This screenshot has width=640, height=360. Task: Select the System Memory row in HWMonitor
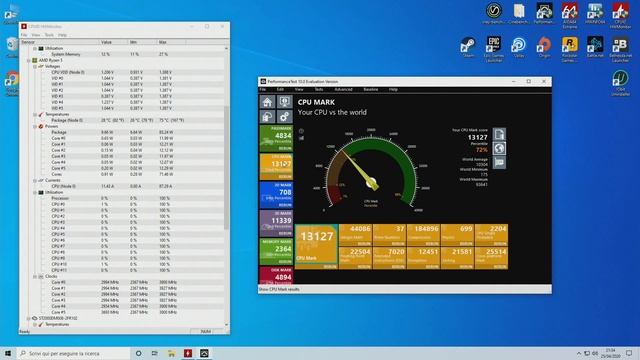(122, 54)
